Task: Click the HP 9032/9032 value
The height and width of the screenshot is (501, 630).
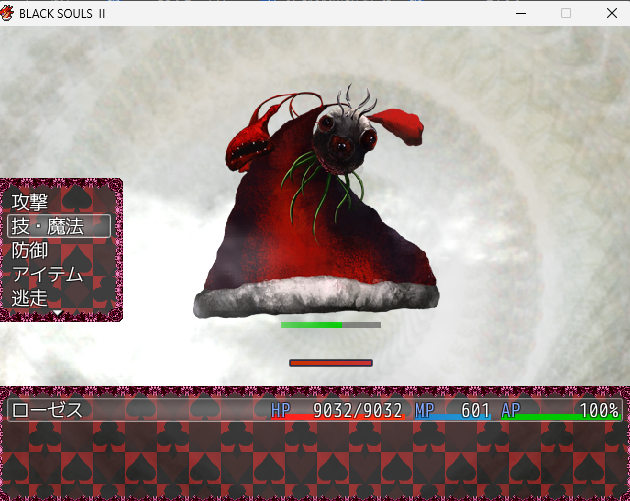Action: coord(337,411)
